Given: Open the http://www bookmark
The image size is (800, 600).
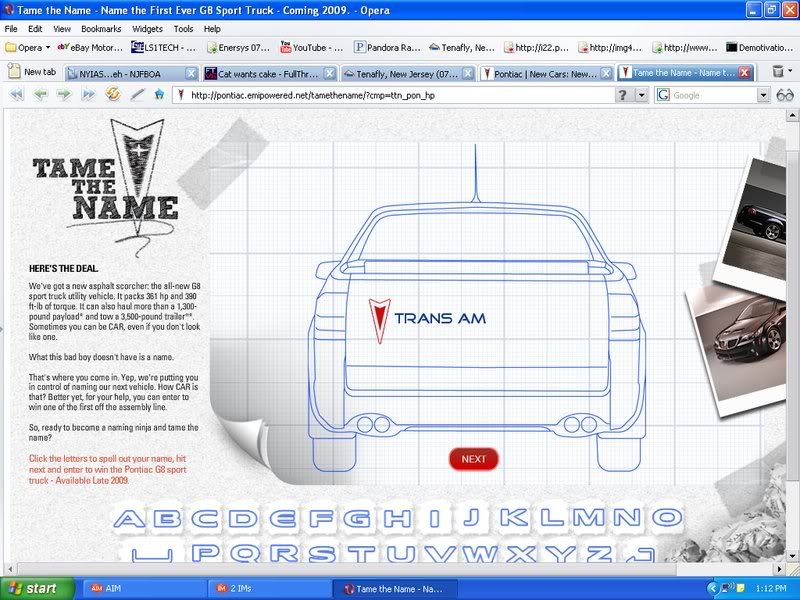Looking at the screenshot, I should pyautogui.click(x=685, y=47).
